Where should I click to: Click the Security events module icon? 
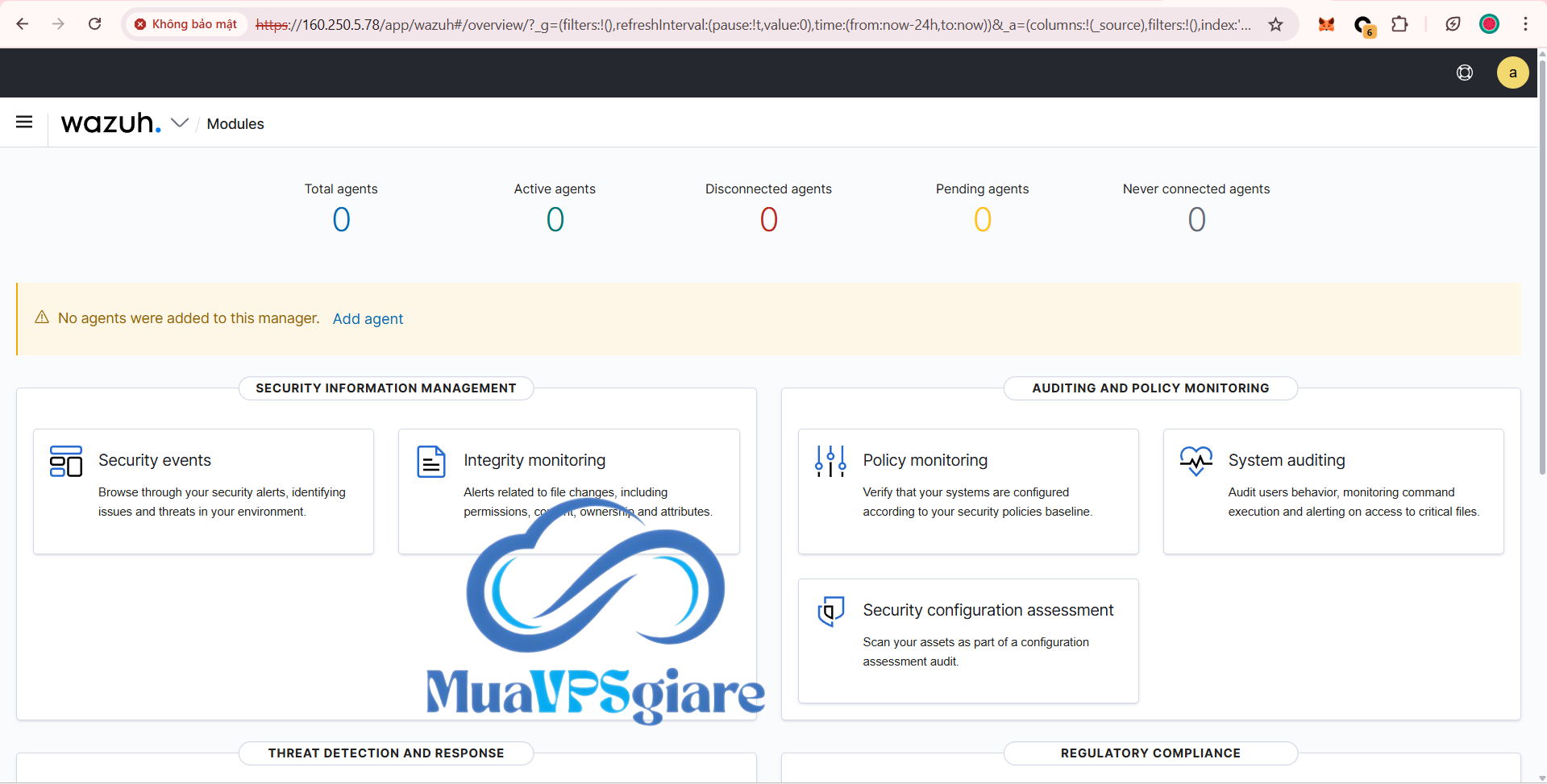click(x=66, y=461)
